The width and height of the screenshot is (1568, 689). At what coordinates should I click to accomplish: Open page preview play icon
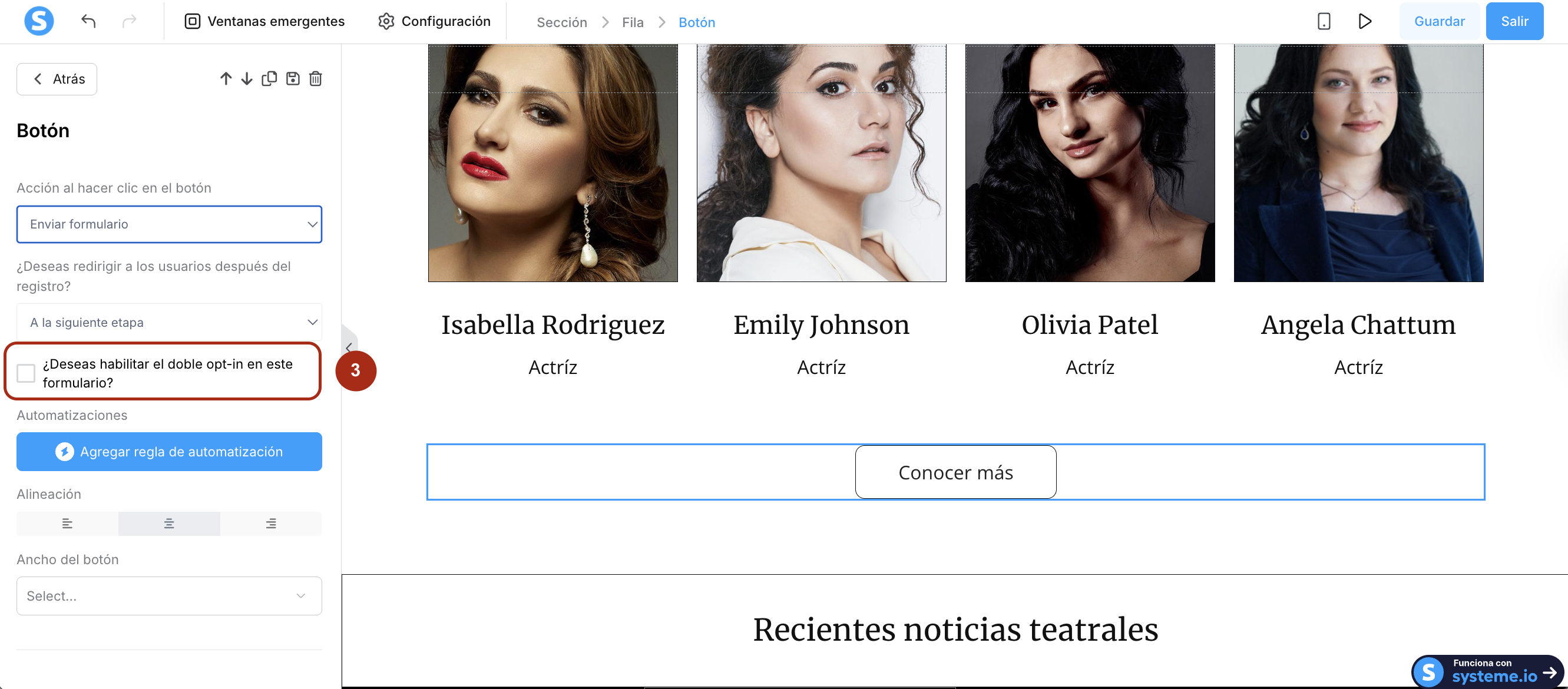pyautogui.click(x=1364, y=21)
